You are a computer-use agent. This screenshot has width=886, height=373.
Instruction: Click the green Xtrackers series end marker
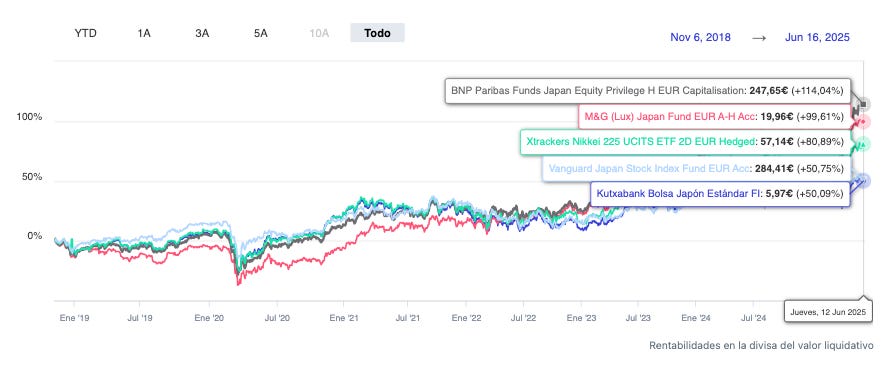click(863, 145)
